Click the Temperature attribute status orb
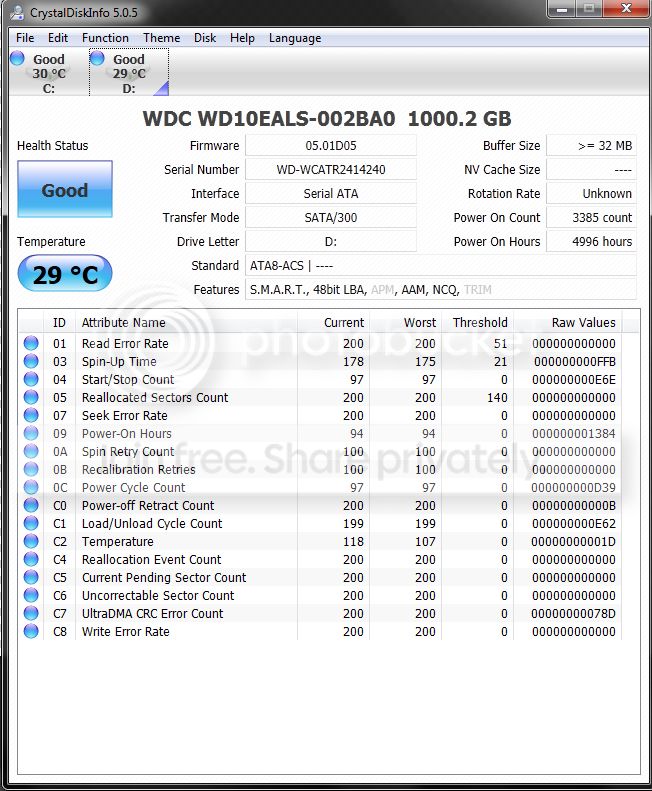This screenshot has height=791, width=652. tap(31, 541)
